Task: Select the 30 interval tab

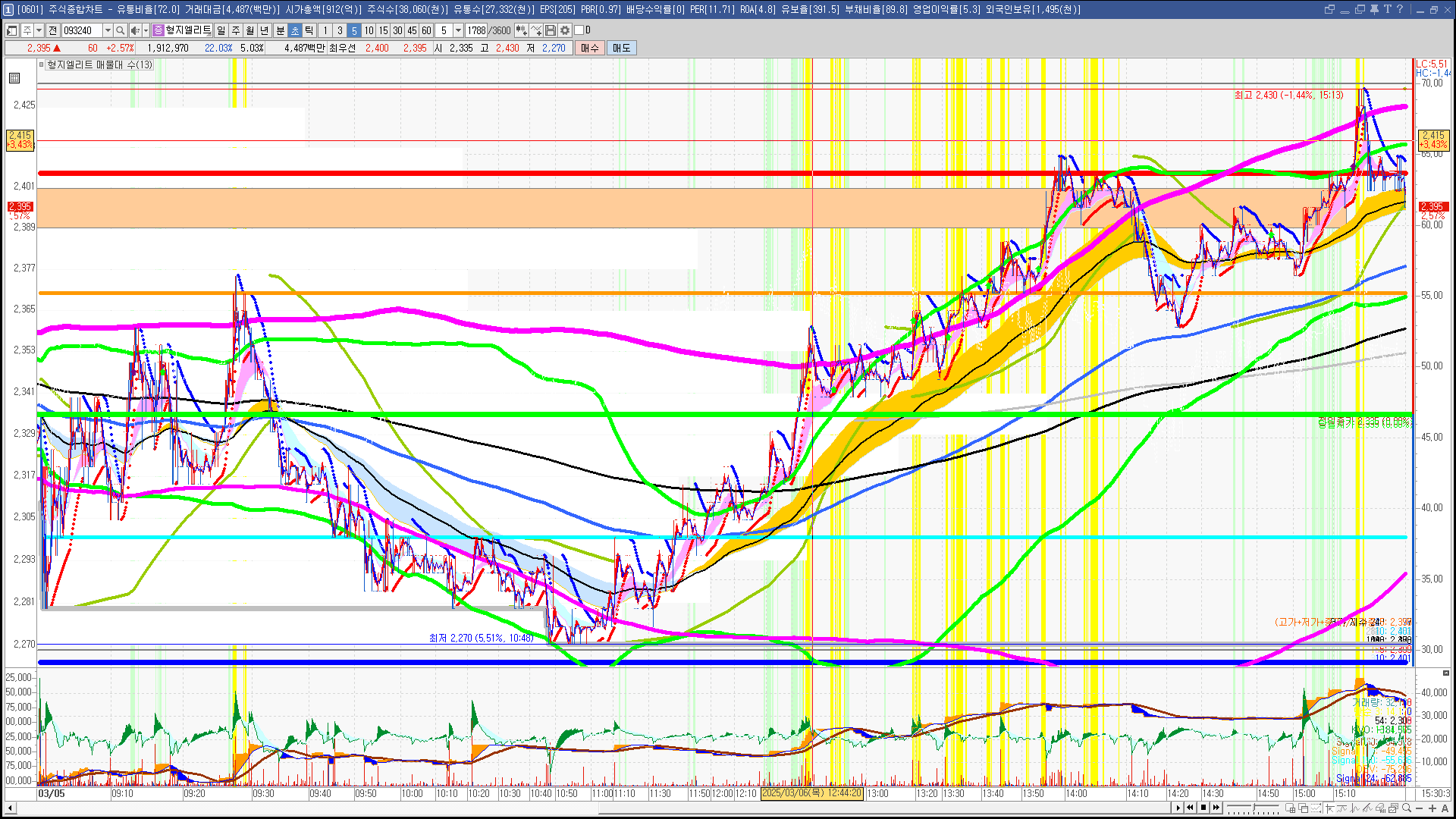Action: point(397,30)
